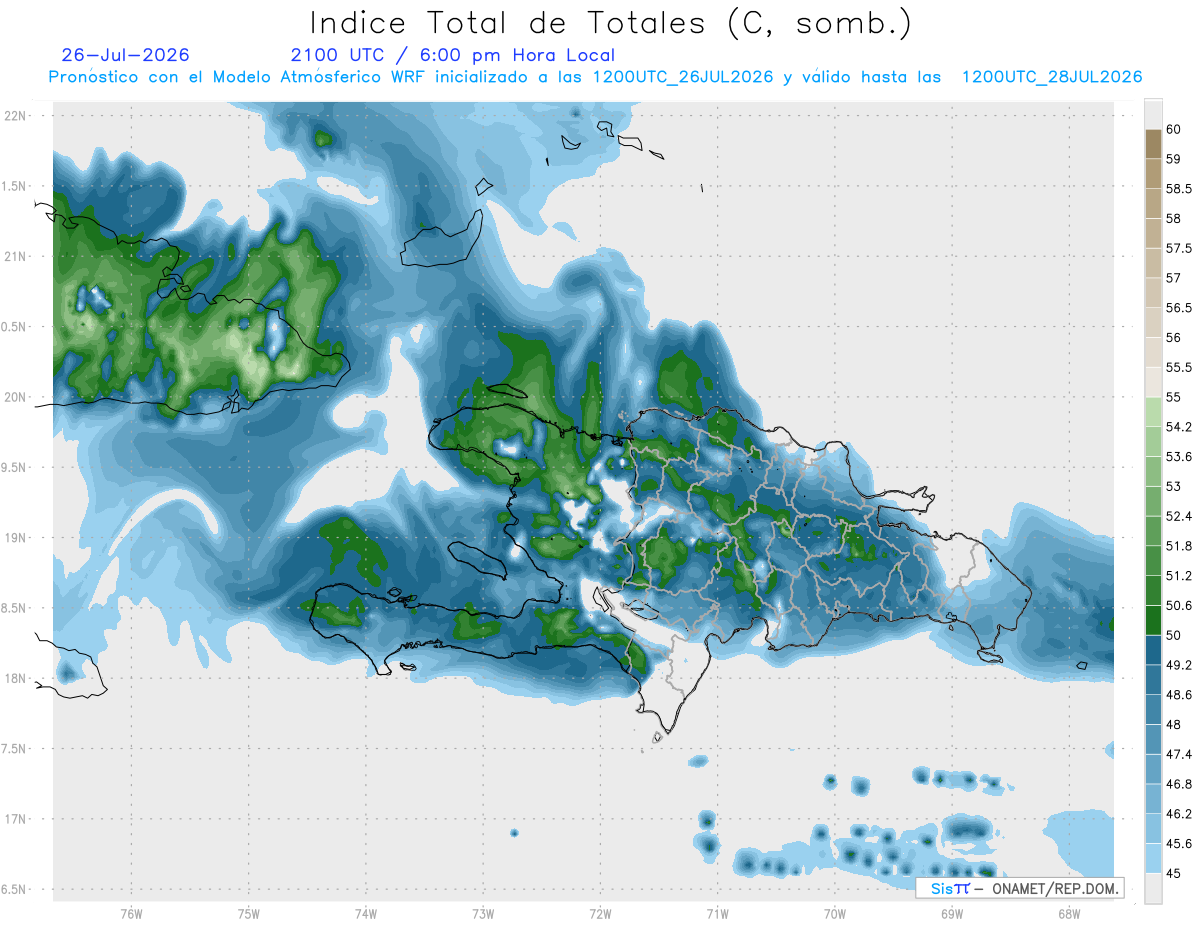Click the "Pronóstico con el Modelo Atmósferico WRF" forecast line
1200x927 pixels.
click(595, 77)
